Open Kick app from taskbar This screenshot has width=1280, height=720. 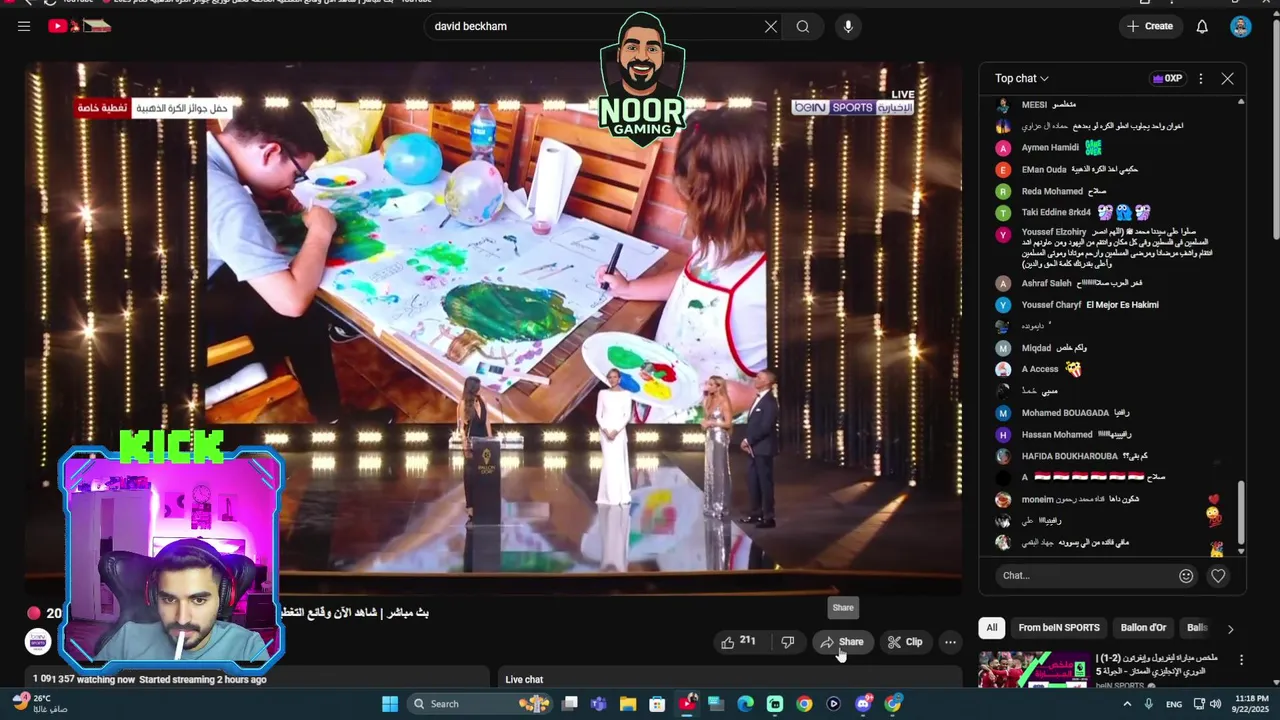click(x=775, y=704)
